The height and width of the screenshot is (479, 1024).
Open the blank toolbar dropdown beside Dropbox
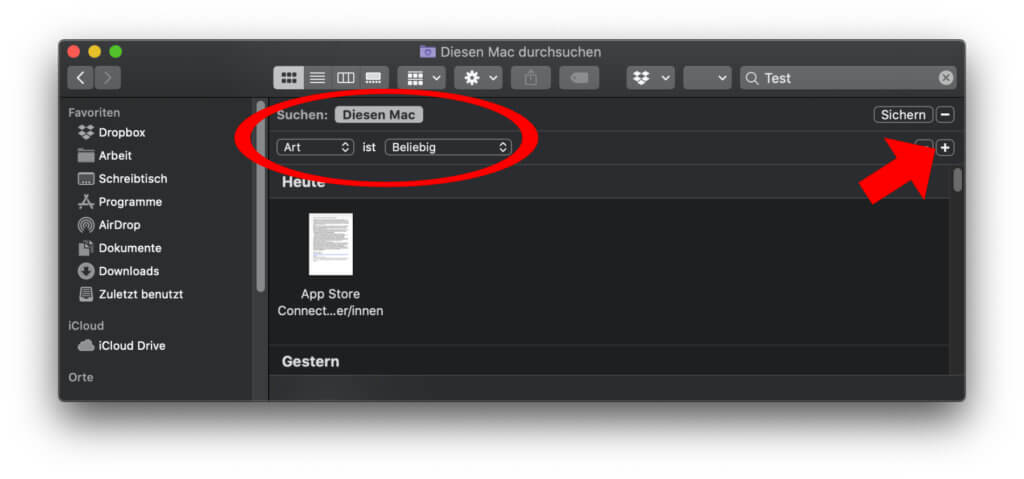[x=707, y=78]
